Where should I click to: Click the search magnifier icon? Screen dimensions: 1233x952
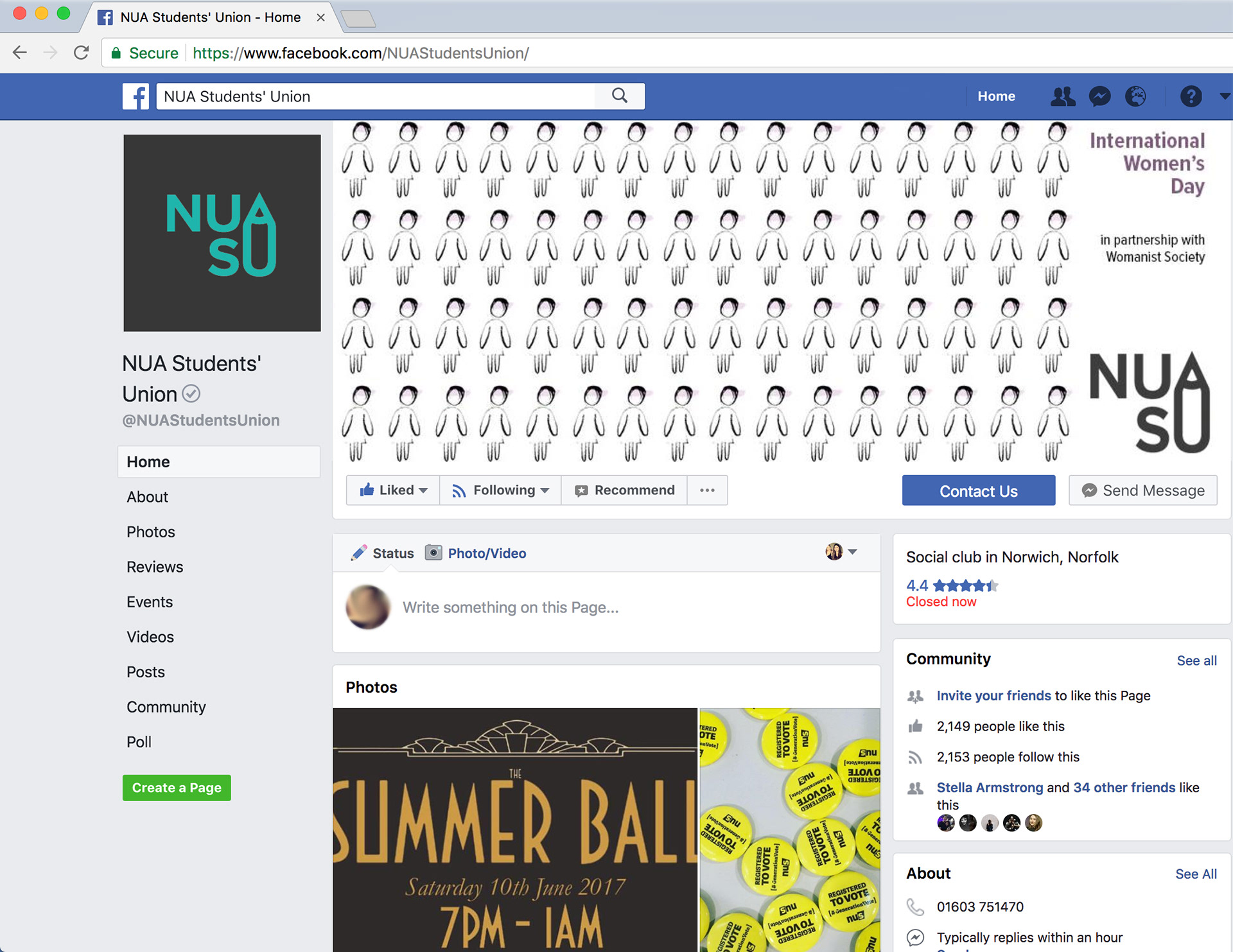pos(619,96)
